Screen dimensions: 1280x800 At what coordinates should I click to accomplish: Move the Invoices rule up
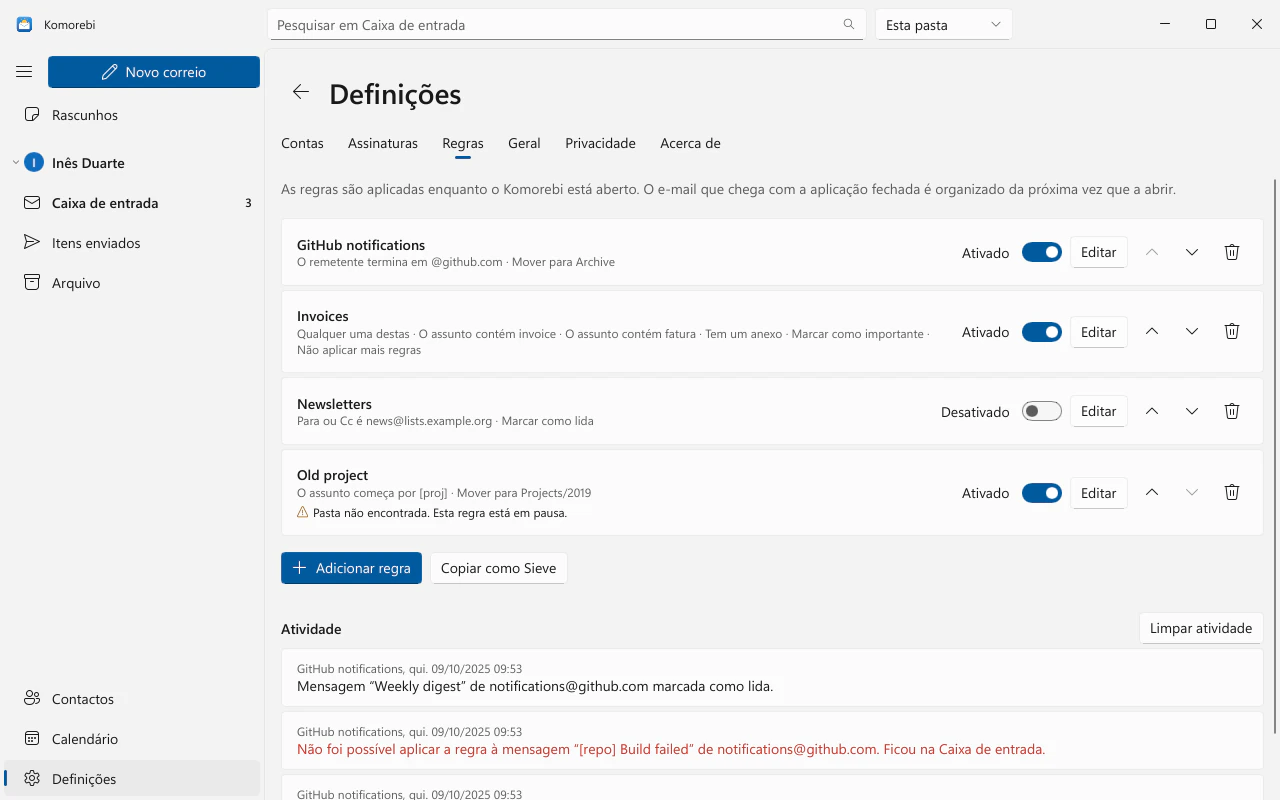[1152, 331]
